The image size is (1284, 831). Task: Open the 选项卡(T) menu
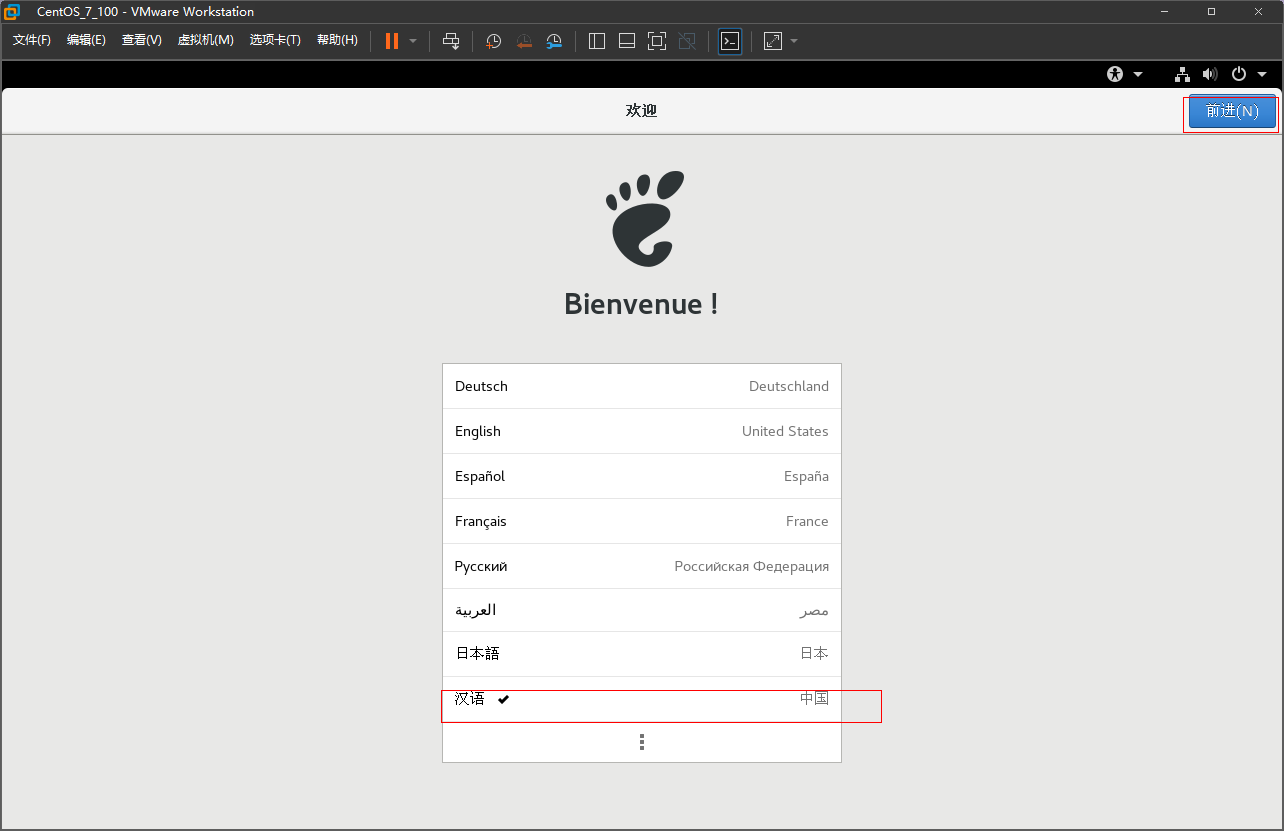276,40
